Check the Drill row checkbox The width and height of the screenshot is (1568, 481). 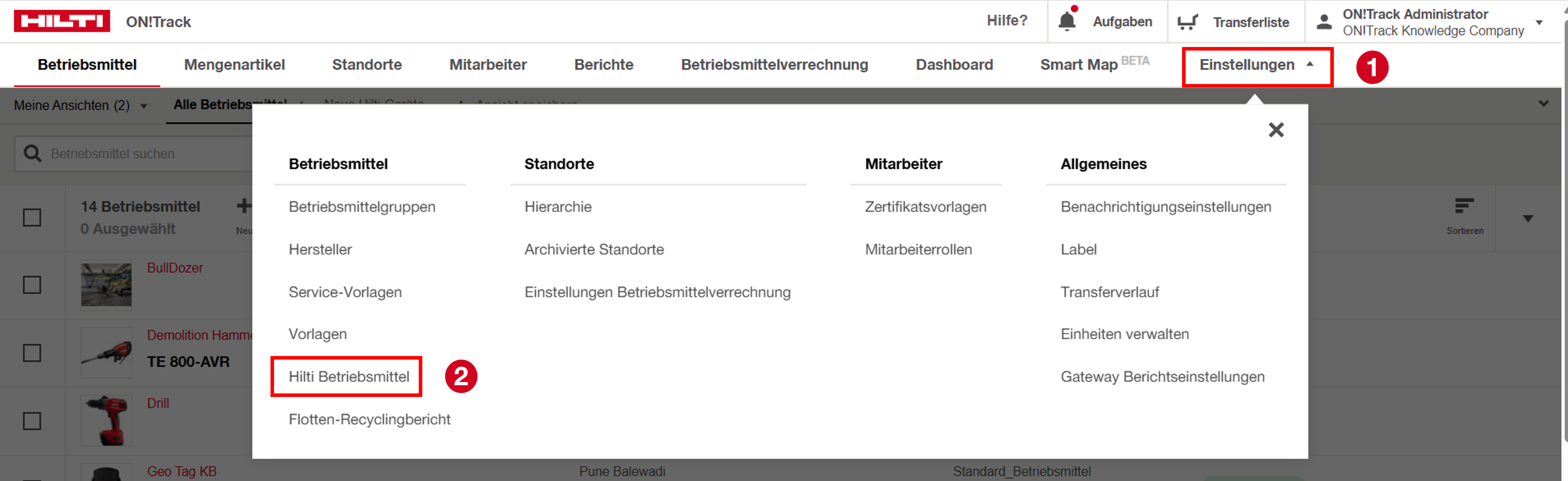(32, 421)
